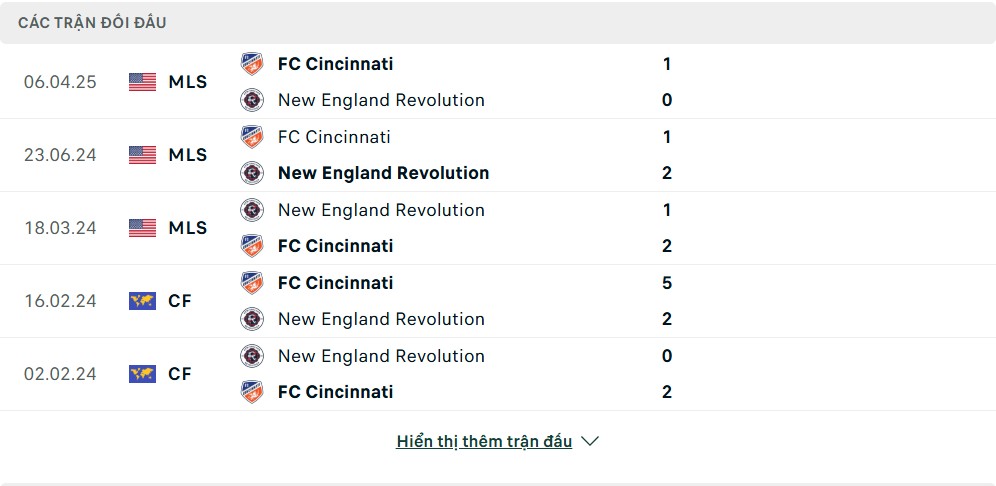Click score 5 in 16.02.24 match
Viewport: 996px width, 486px height.
[x=667, y=283]
